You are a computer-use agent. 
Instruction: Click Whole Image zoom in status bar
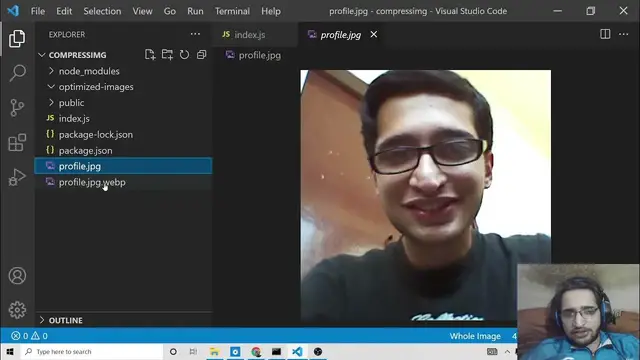[x=475, y=336]
